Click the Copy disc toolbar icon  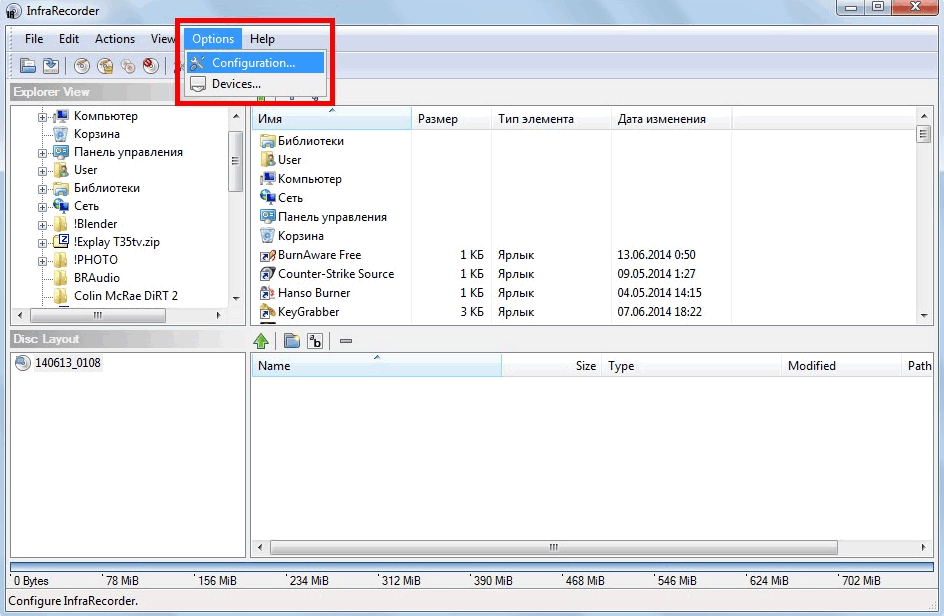click(x=128, y=65)
